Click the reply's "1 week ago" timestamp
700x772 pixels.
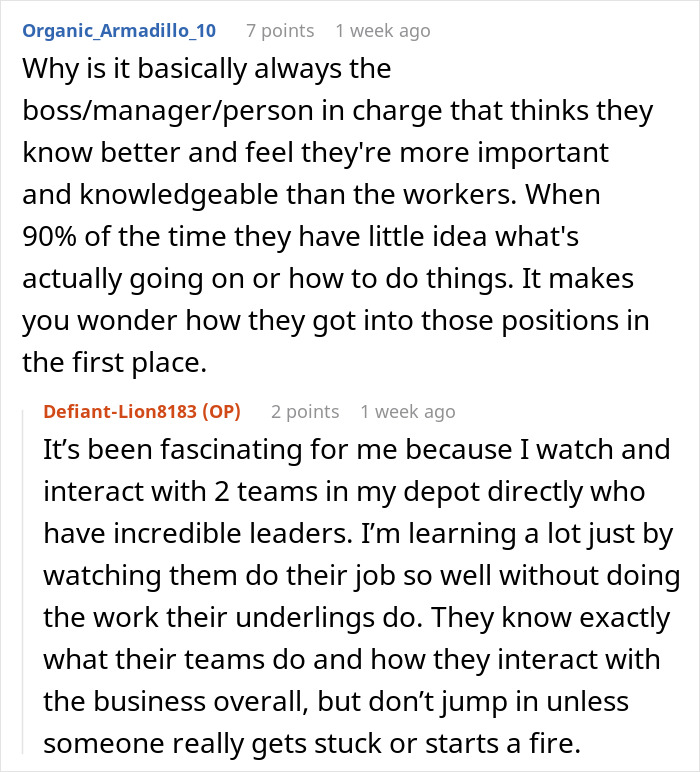[x=408, y=412]
